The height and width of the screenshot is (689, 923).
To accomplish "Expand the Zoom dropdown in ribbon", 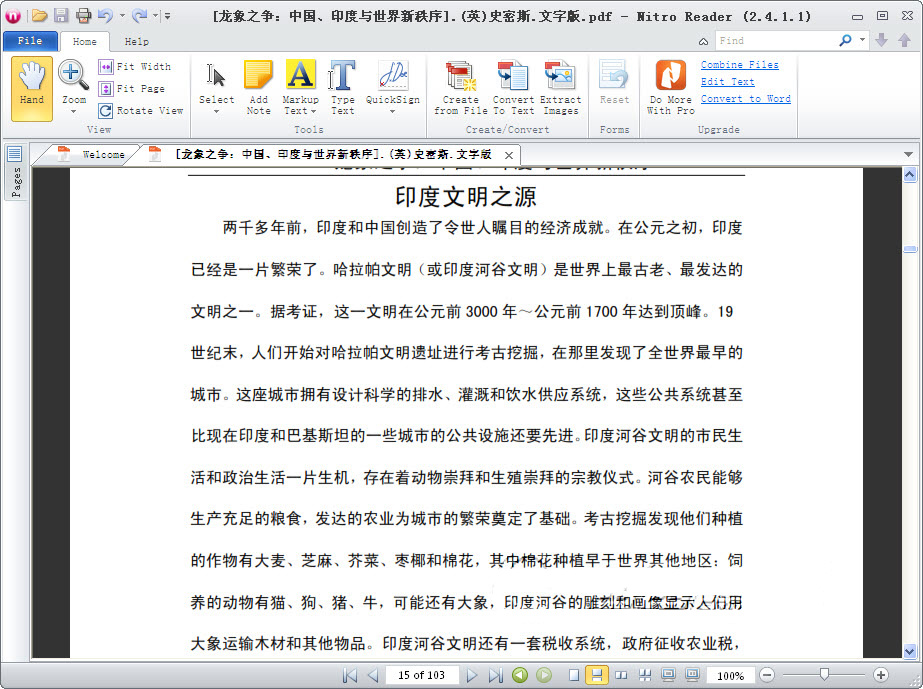I will (73, 111).
